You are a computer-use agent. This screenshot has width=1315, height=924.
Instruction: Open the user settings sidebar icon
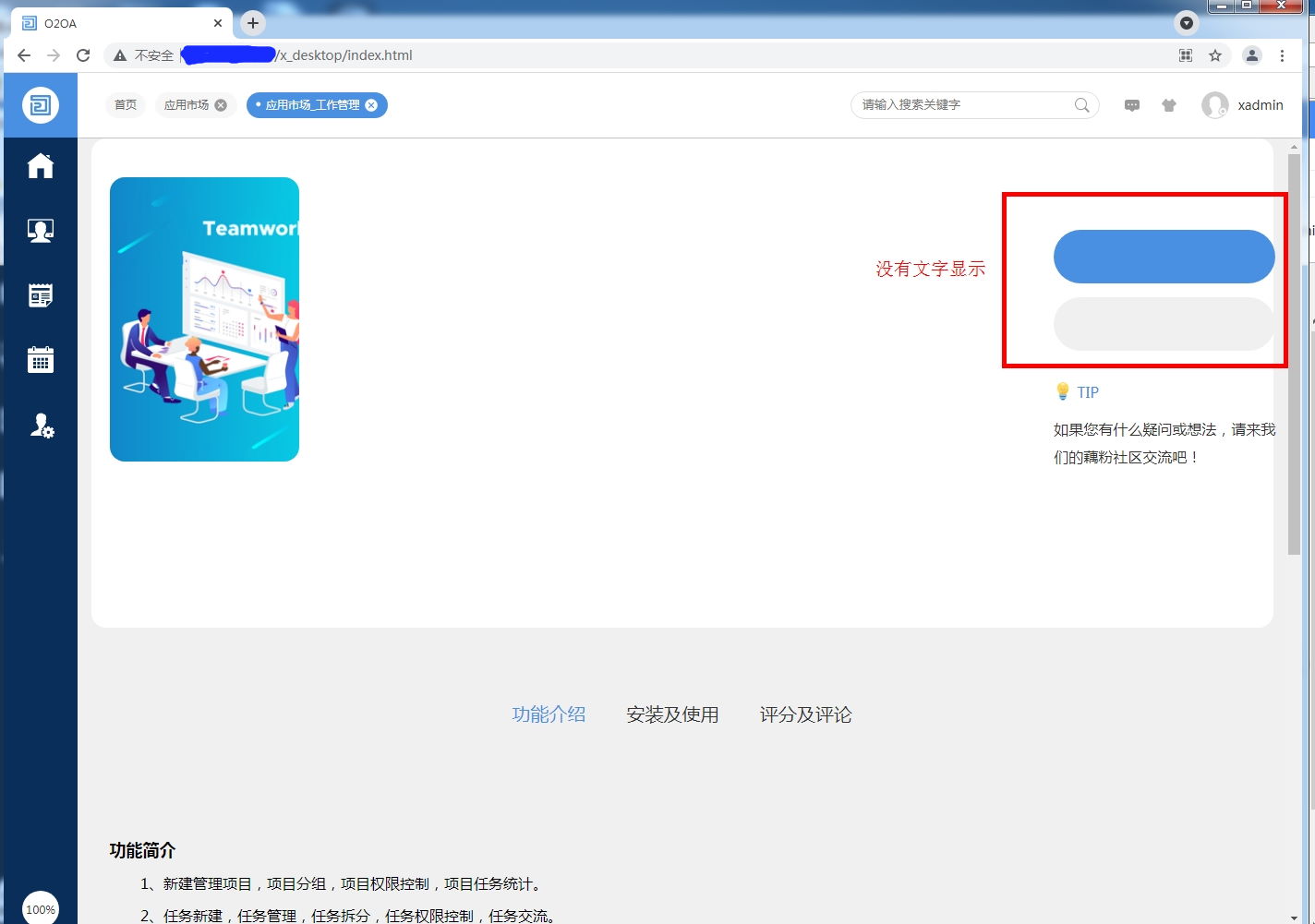tap(42, 426)
